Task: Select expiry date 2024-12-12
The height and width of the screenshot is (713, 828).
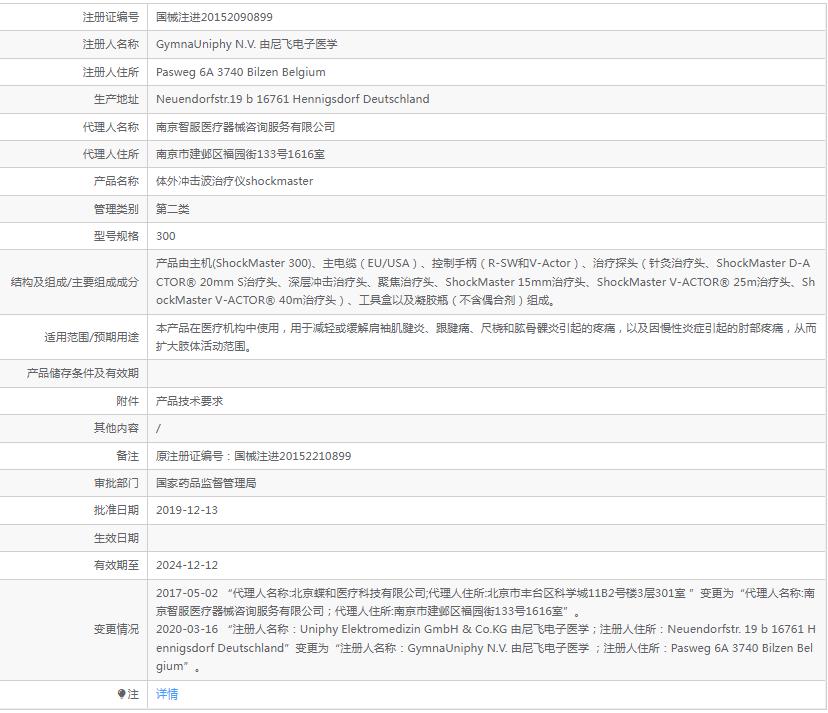Action: (x=187, y=565)
